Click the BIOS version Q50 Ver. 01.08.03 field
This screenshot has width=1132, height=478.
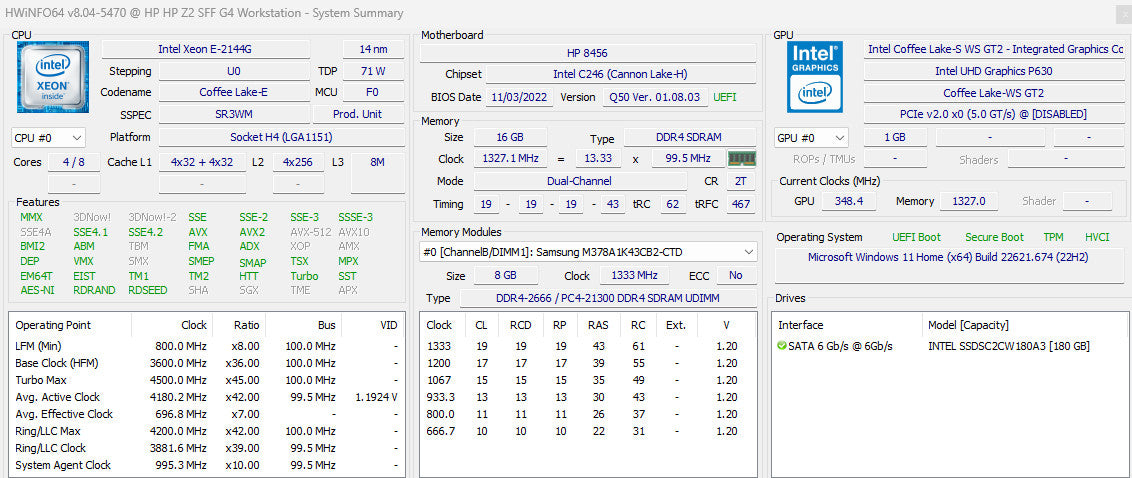coord(655,97)
